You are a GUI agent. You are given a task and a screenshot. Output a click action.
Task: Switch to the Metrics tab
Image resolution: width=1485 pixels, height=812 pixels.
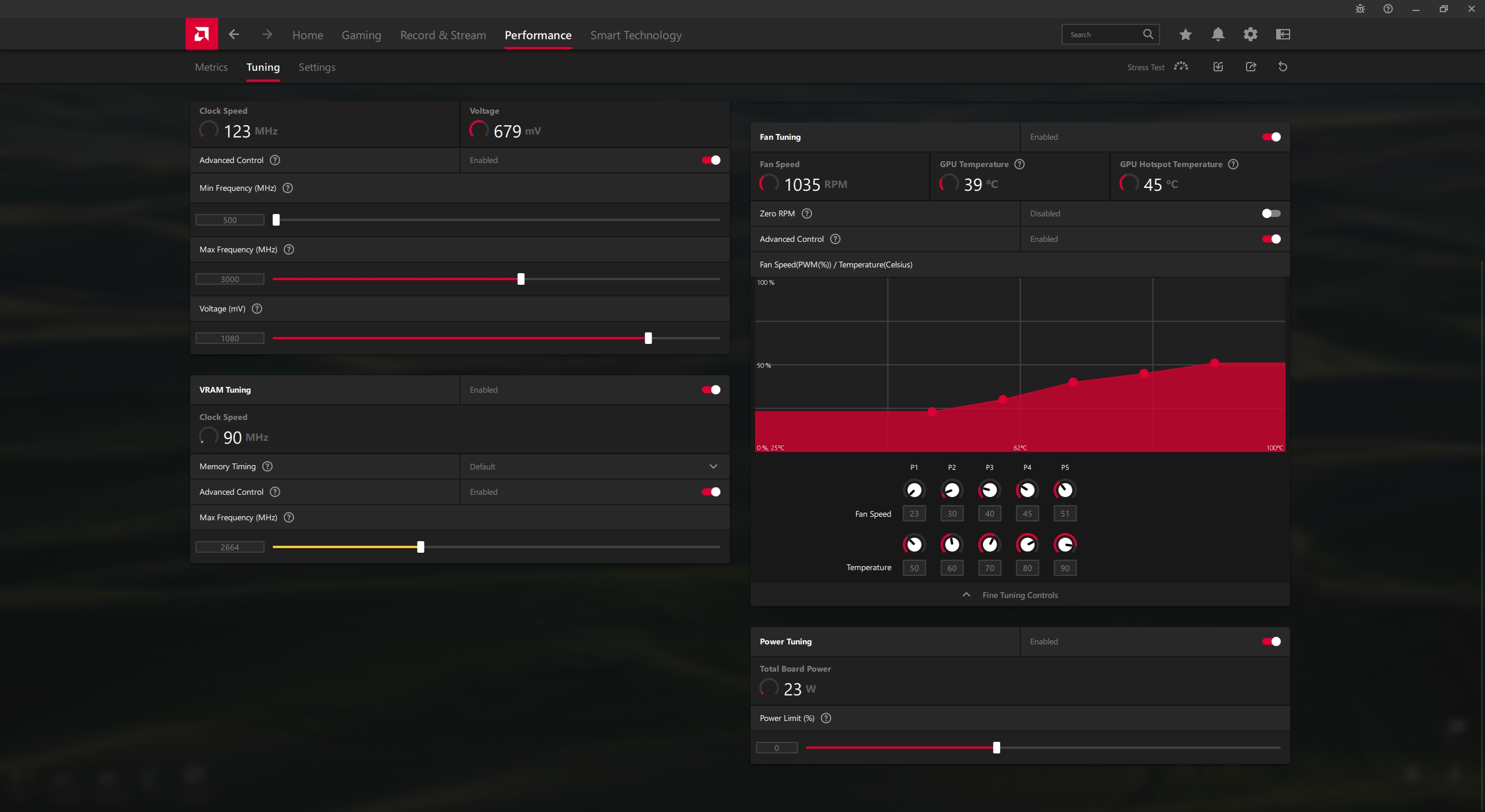pyautogui.click(x=211, y=67)
